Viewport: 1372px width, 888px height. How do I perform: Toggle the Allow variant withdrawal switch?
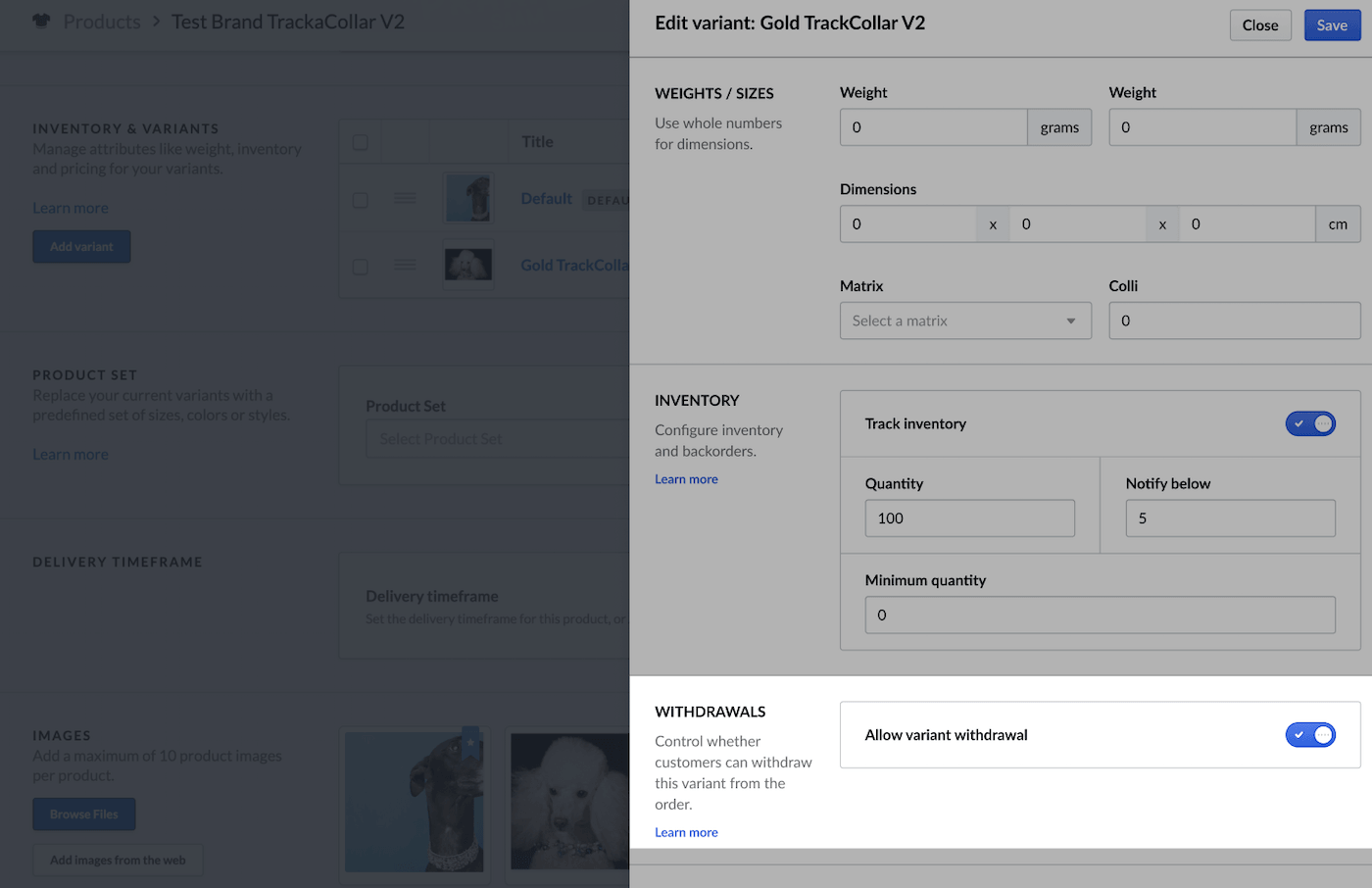[x=1310, y=734]
